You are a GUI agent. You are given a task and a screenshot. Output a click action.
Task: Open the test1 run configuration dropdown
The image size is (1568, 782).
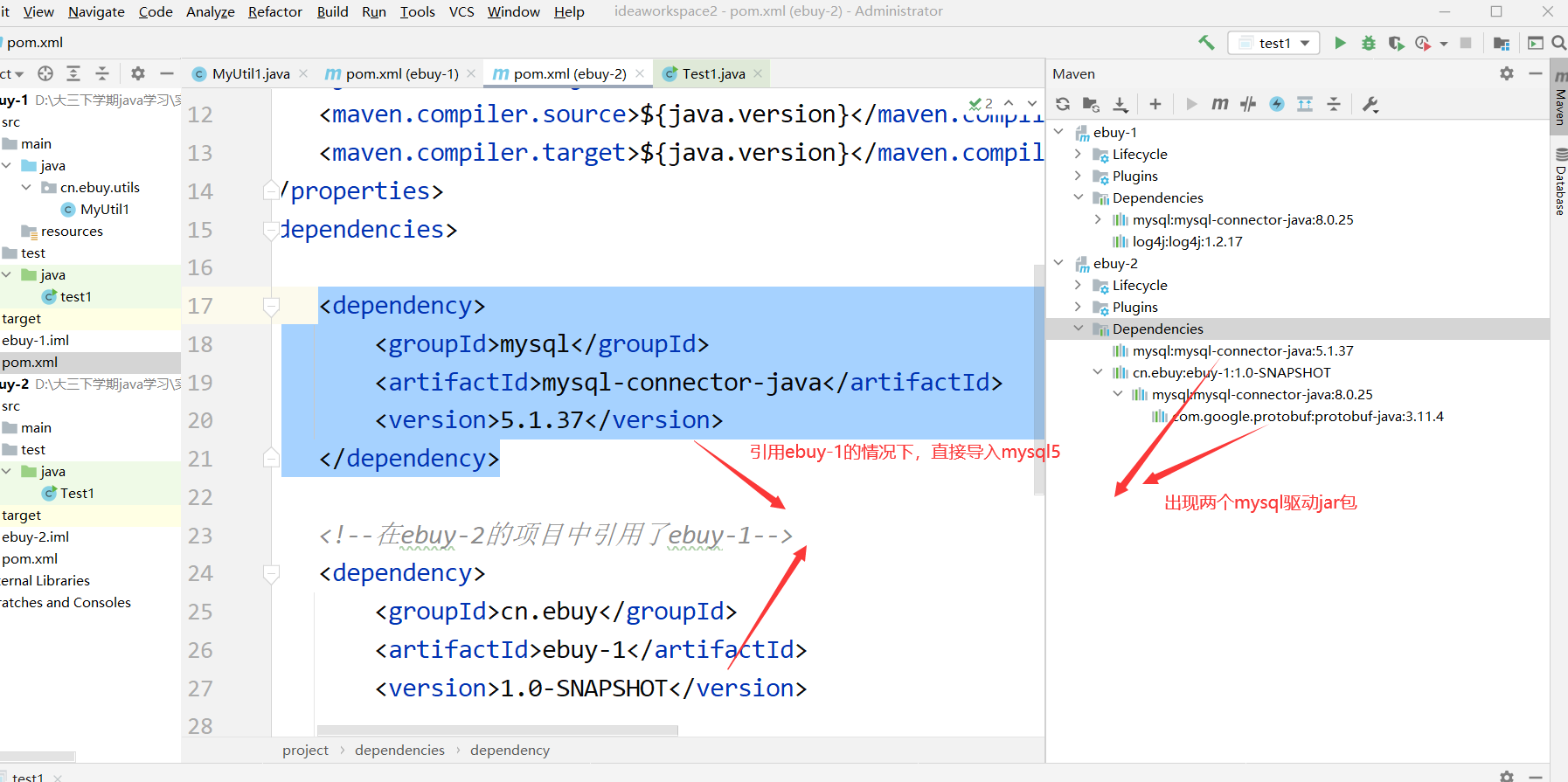[x=1274, y=43]
